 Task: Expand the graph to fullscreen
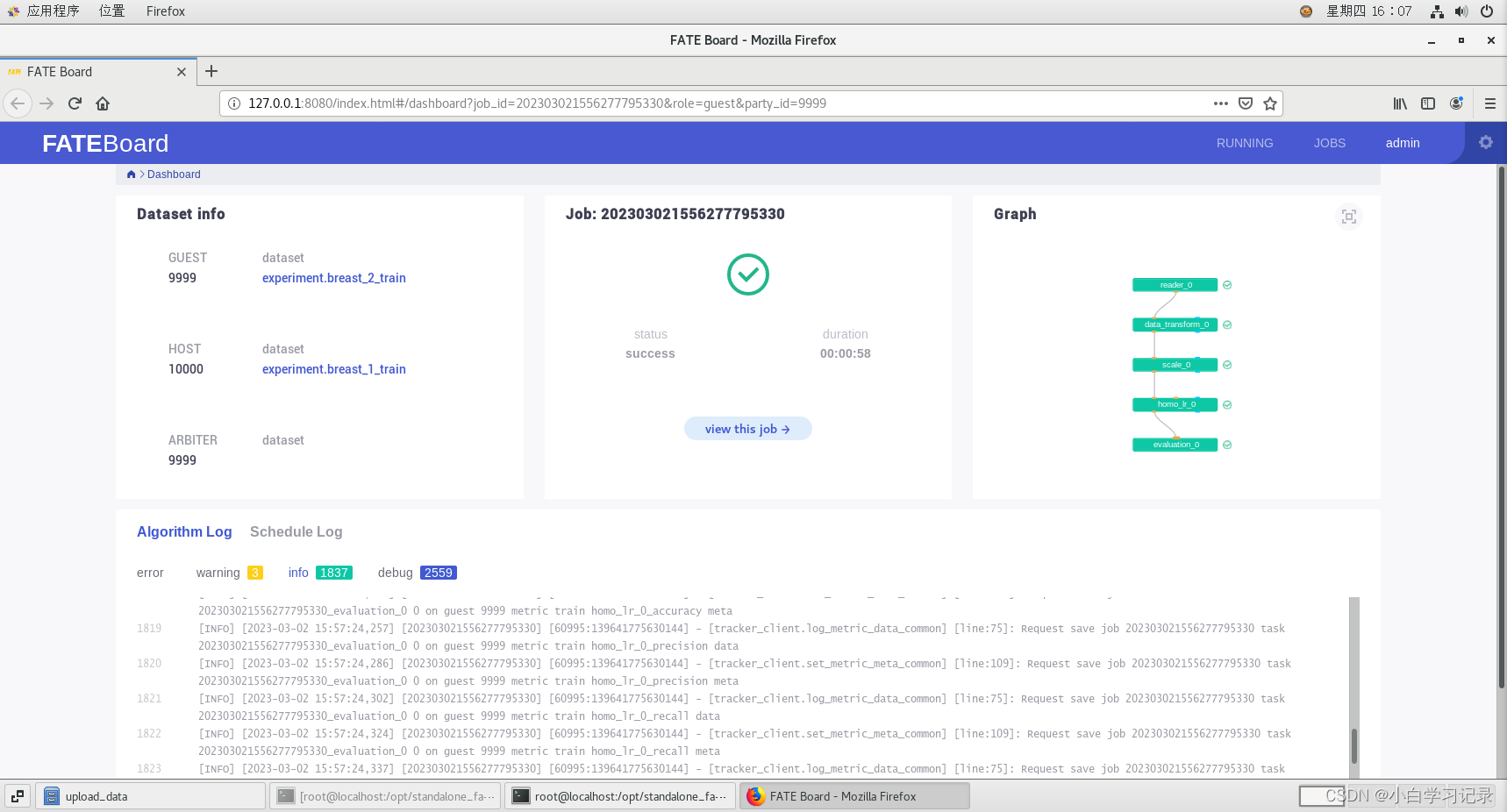[1349, 217]
